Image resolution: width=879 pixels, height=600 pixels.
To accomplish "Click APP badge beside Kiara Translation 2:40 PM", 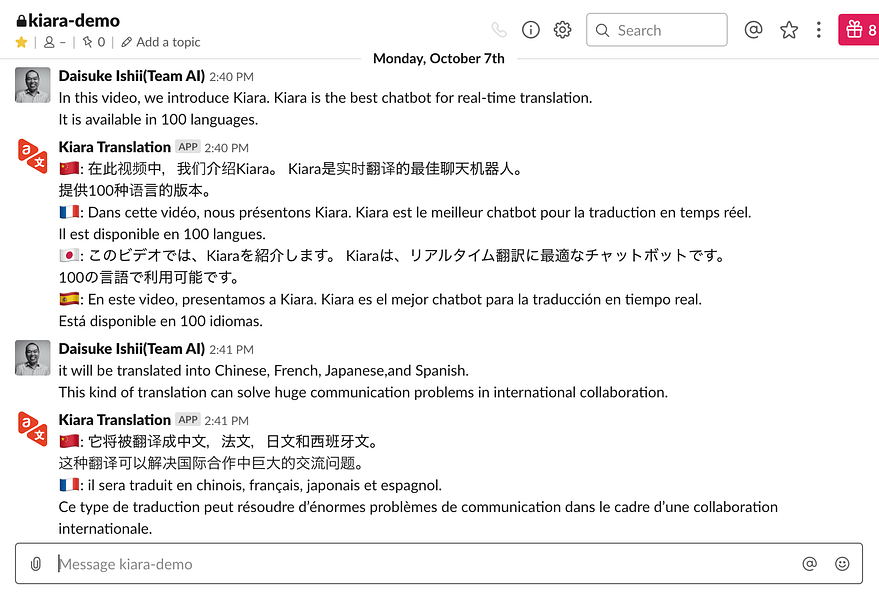I will point(188,147).
